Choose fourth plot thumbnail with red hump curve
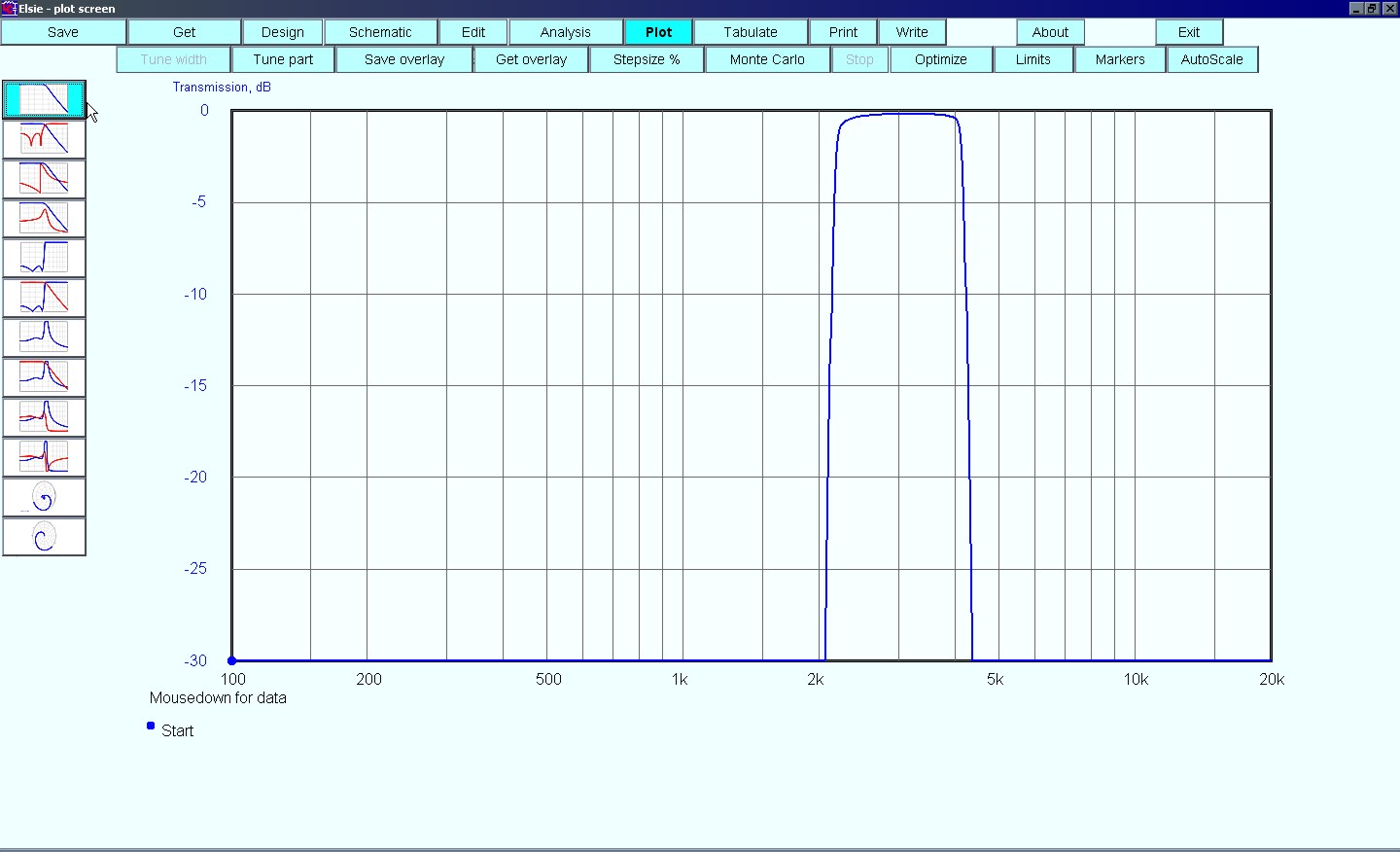Image resolution: width=1400 pixels, height=852 pixels. click(x=44, y=219)
